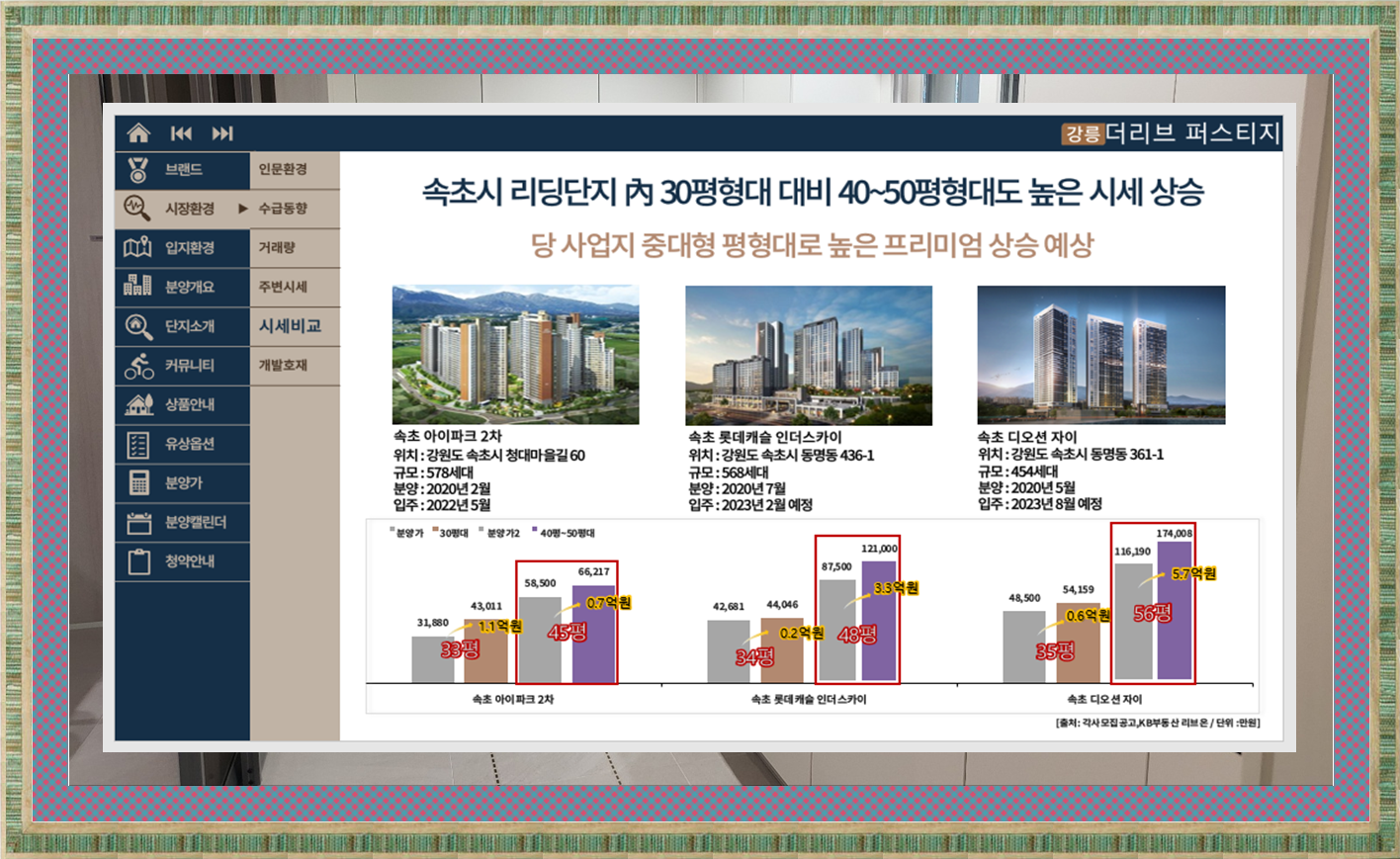
Task: Select the 단지소개 search icon
Action: point(137,326)
